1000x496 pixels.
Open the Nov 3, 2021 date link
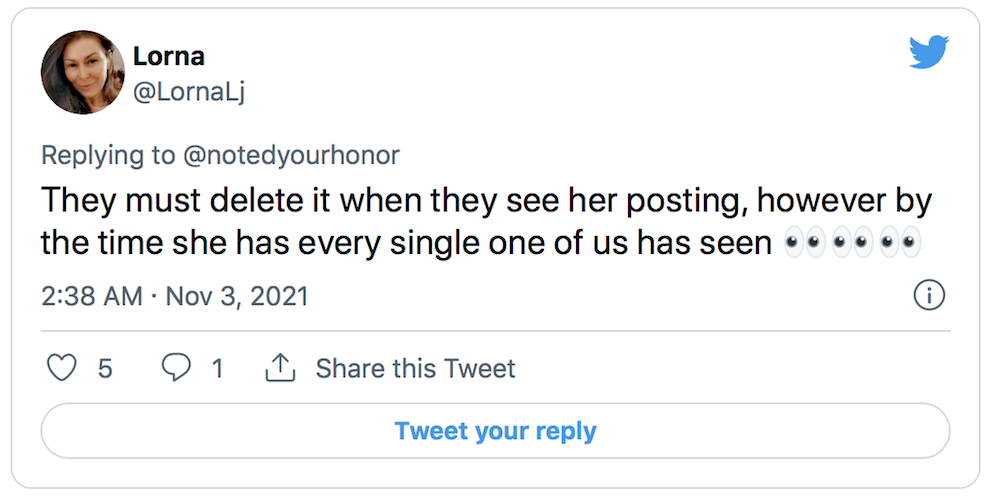237,296
